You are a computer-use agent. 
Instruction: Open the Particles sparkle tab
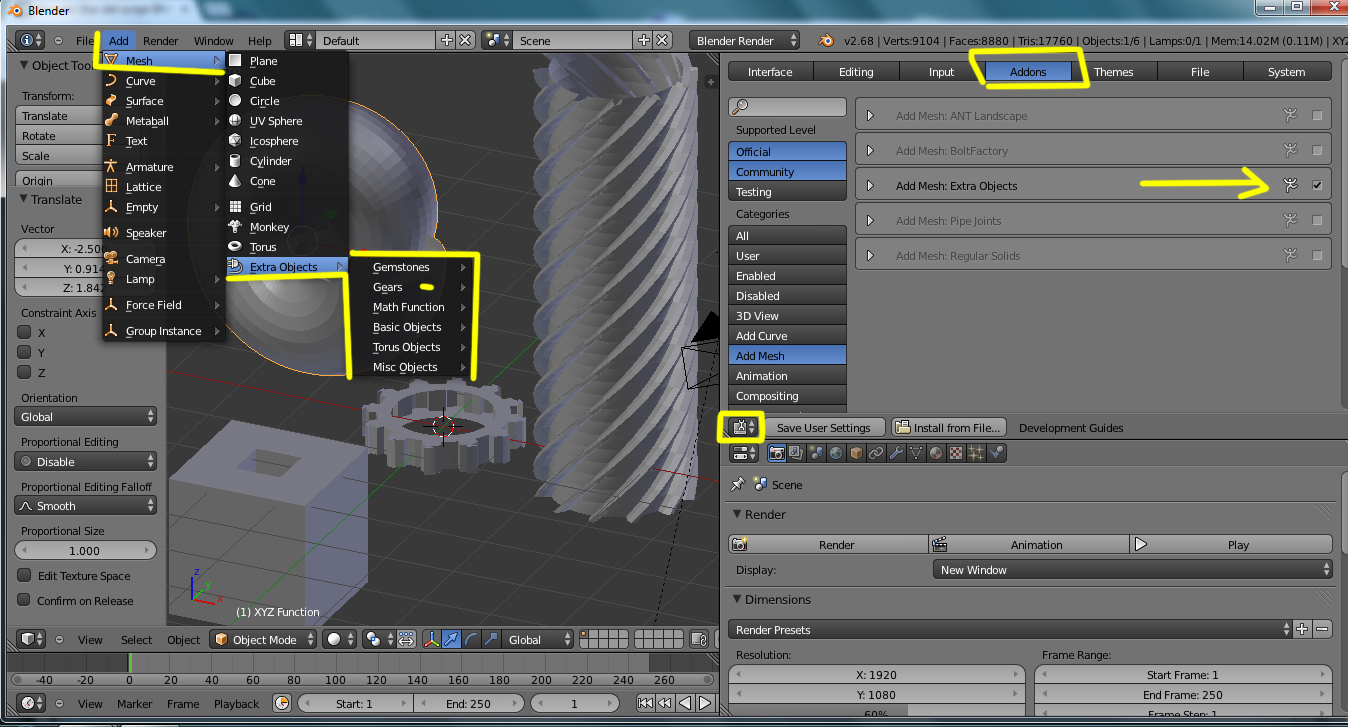[x=976, y=453]
